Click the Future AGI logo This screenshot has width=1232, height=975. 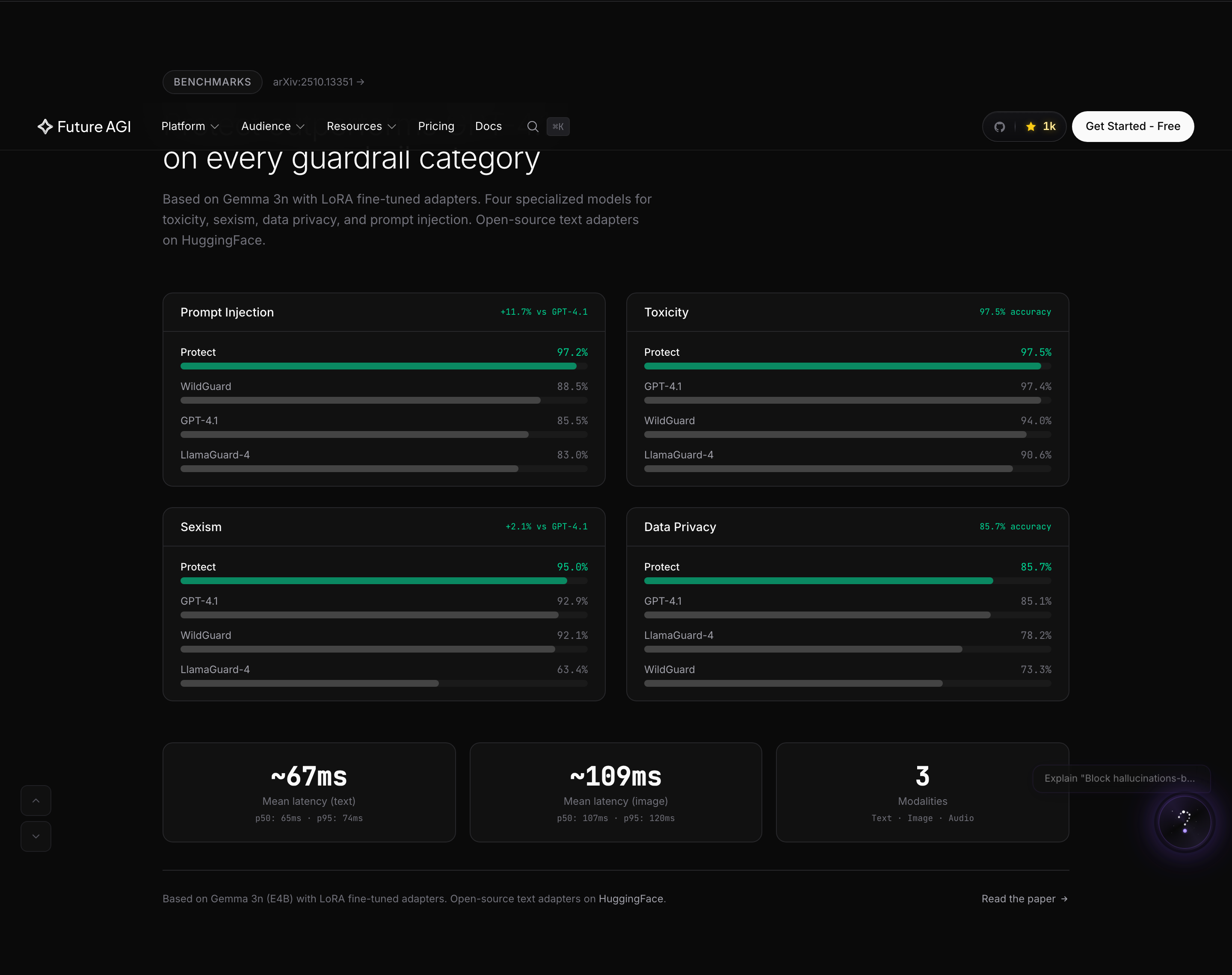[84, 126]
